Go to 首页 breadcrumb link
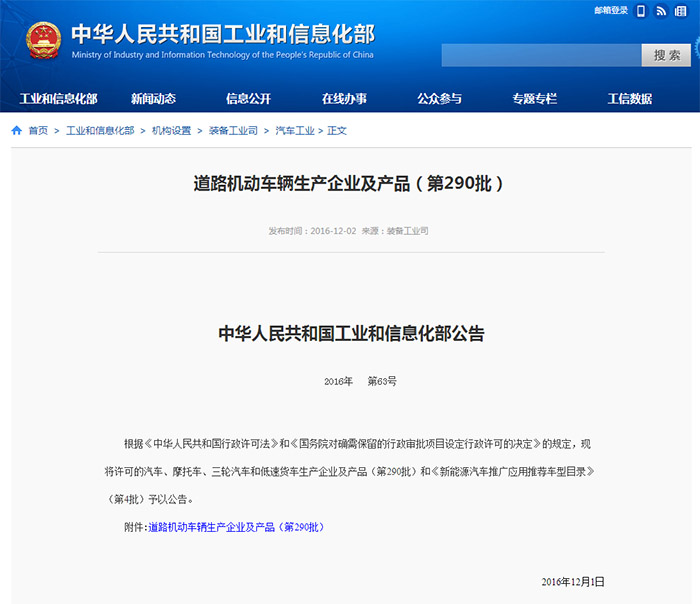 pyautogui.click(x=38, y=130)
